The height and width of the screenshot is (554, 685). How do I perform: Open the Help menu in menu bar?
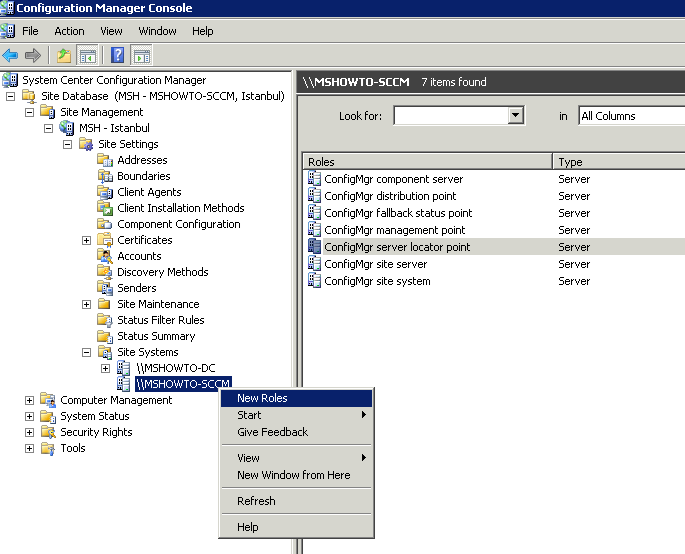click(203, 31)
